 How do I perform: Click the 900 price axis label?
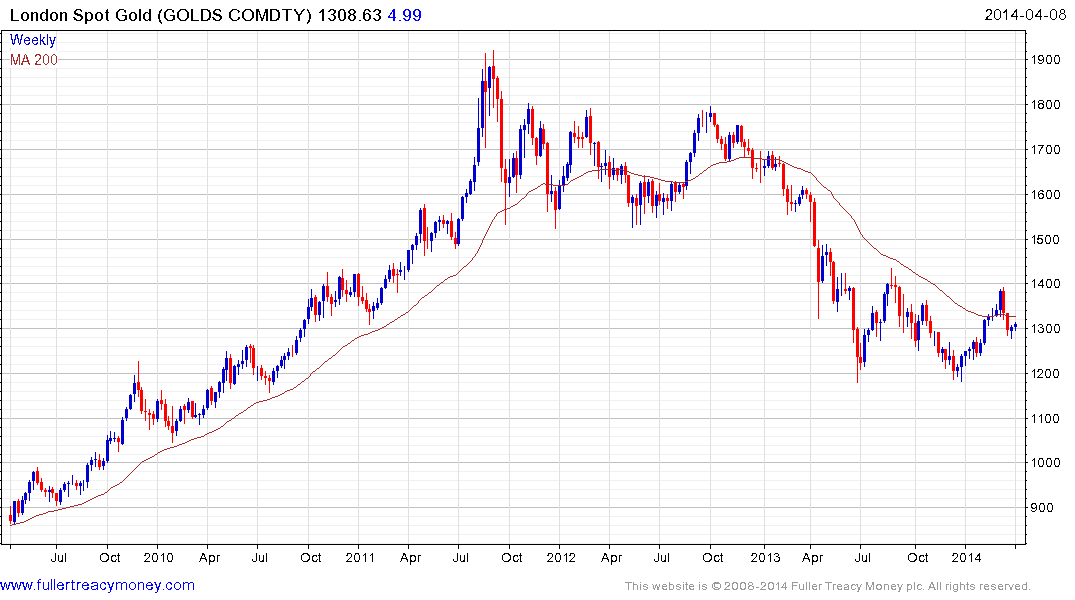click(x=1042, y=507)
